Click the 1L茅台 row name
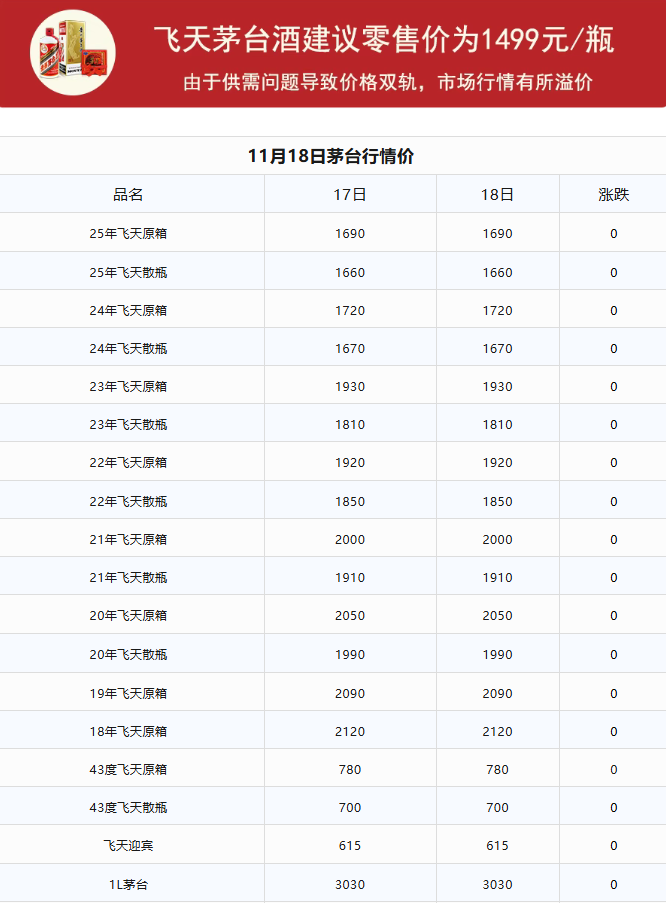The width and height of the screenshot is (666, 903). click(128, 884)
